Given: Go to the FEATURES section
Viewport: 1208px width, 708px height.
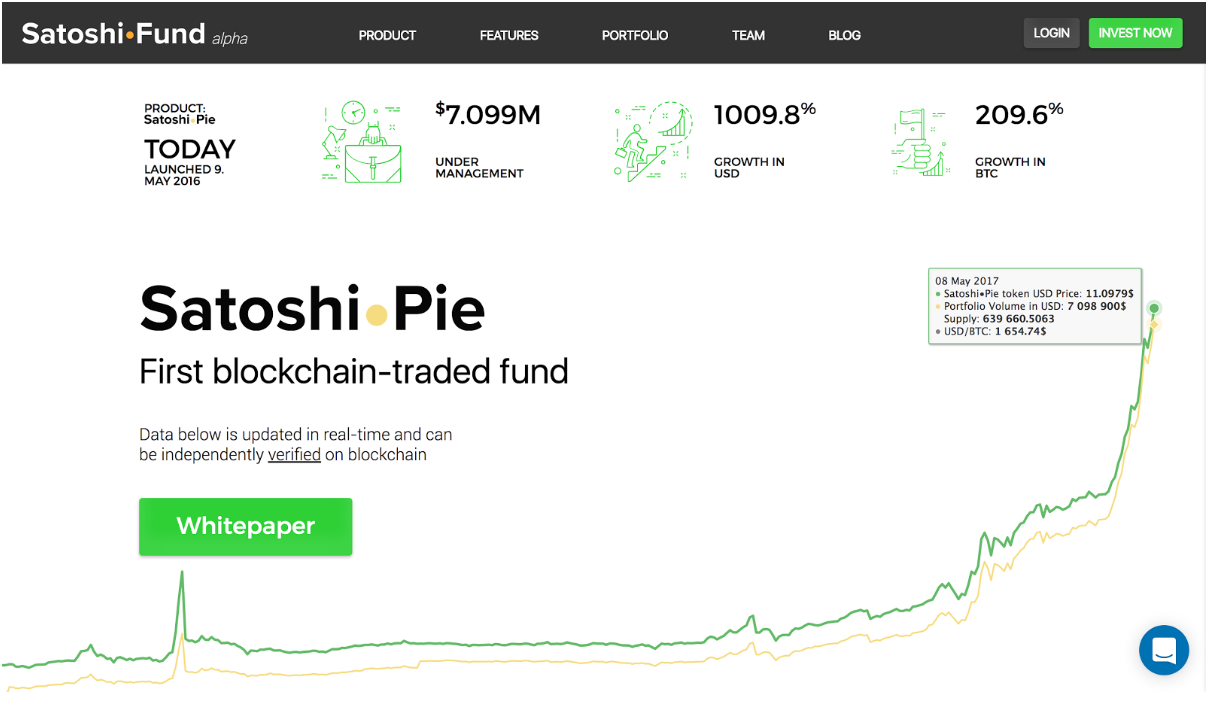Looking at the screenshot, I should pos(509,35).
